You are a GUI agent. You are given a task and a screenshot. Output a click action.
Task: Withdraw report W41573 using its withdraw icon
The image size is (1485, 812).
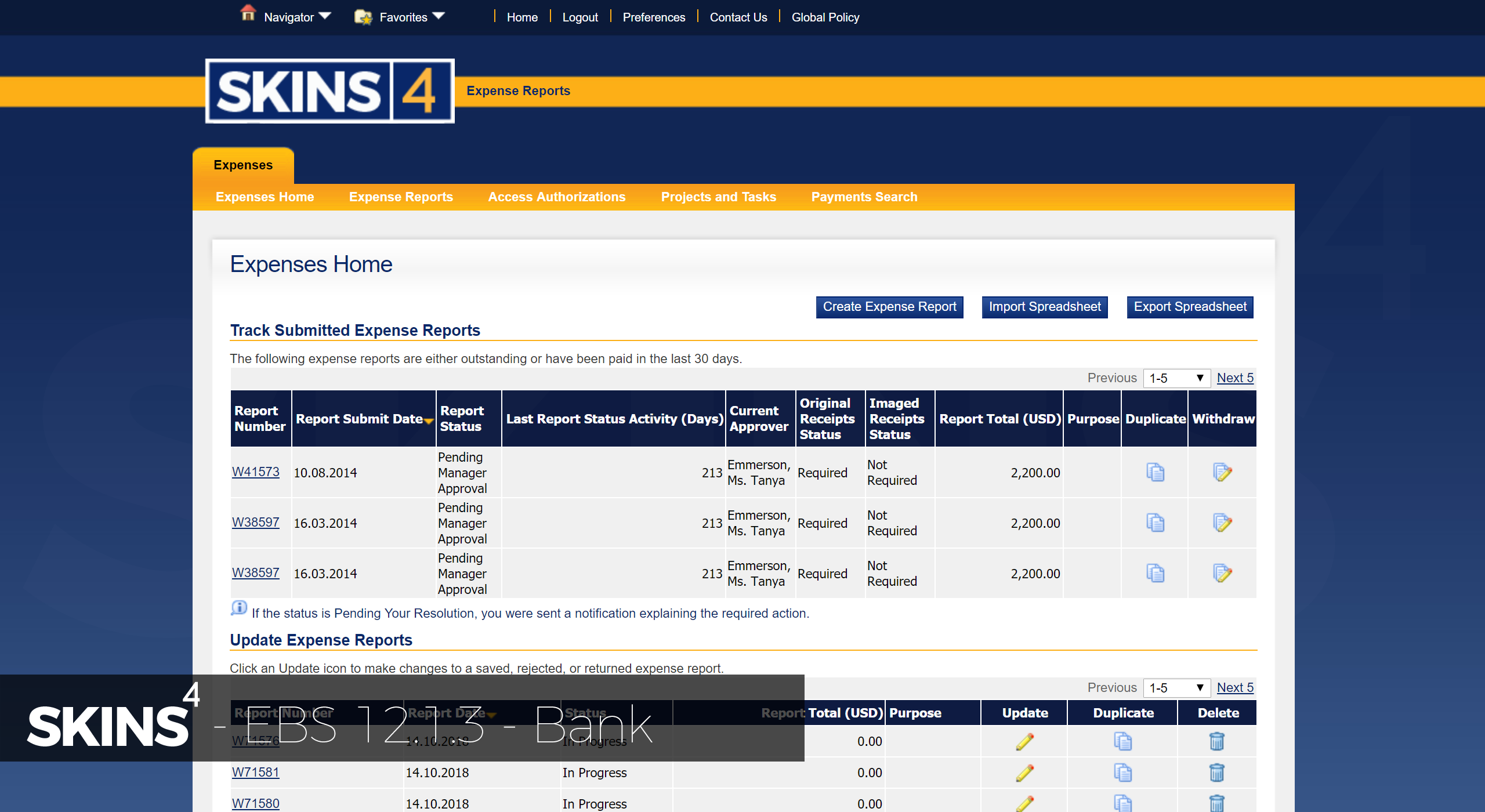(1222, 472)
